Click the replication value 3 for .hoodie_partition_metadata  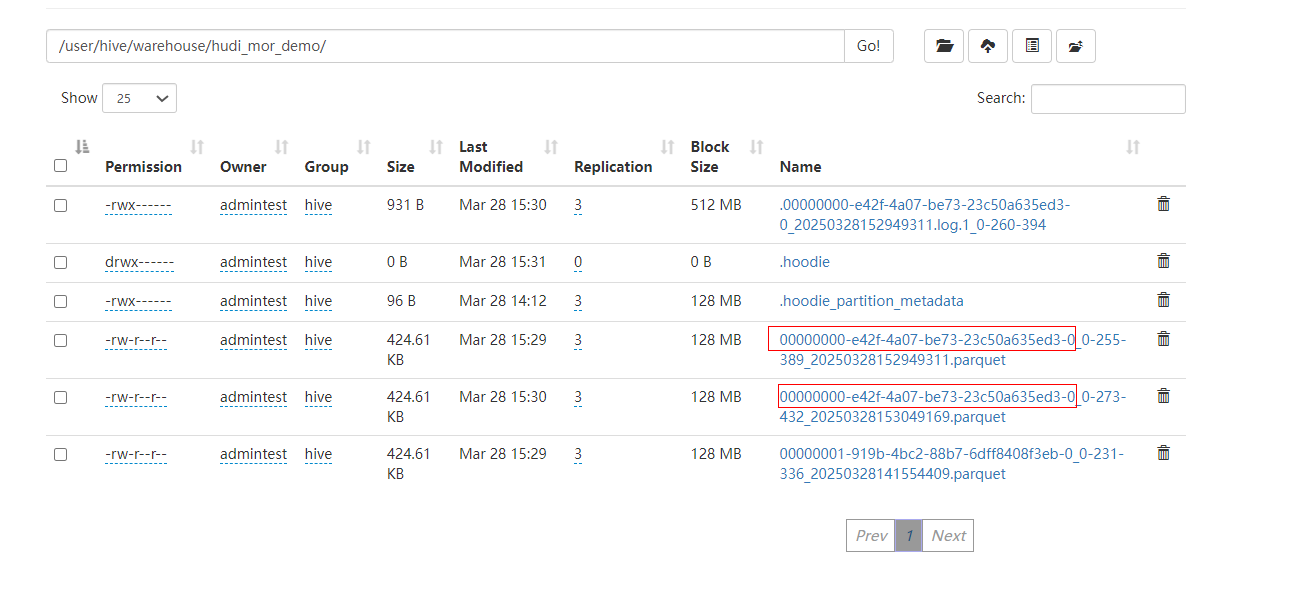(578, 301)
